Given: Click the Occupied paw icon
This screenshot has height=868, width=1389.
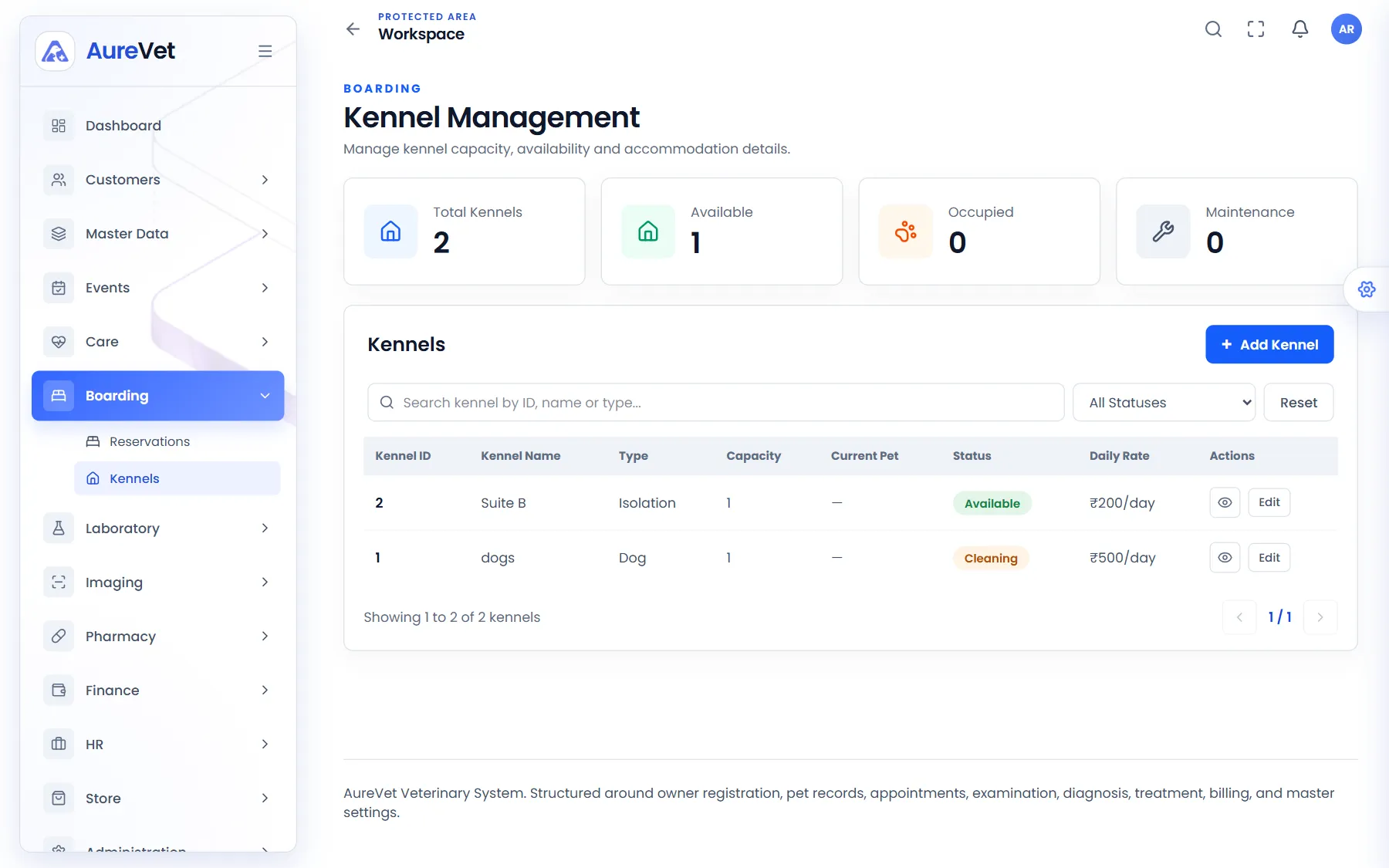Looking at the screenshot, I should (x=906, y=231).
